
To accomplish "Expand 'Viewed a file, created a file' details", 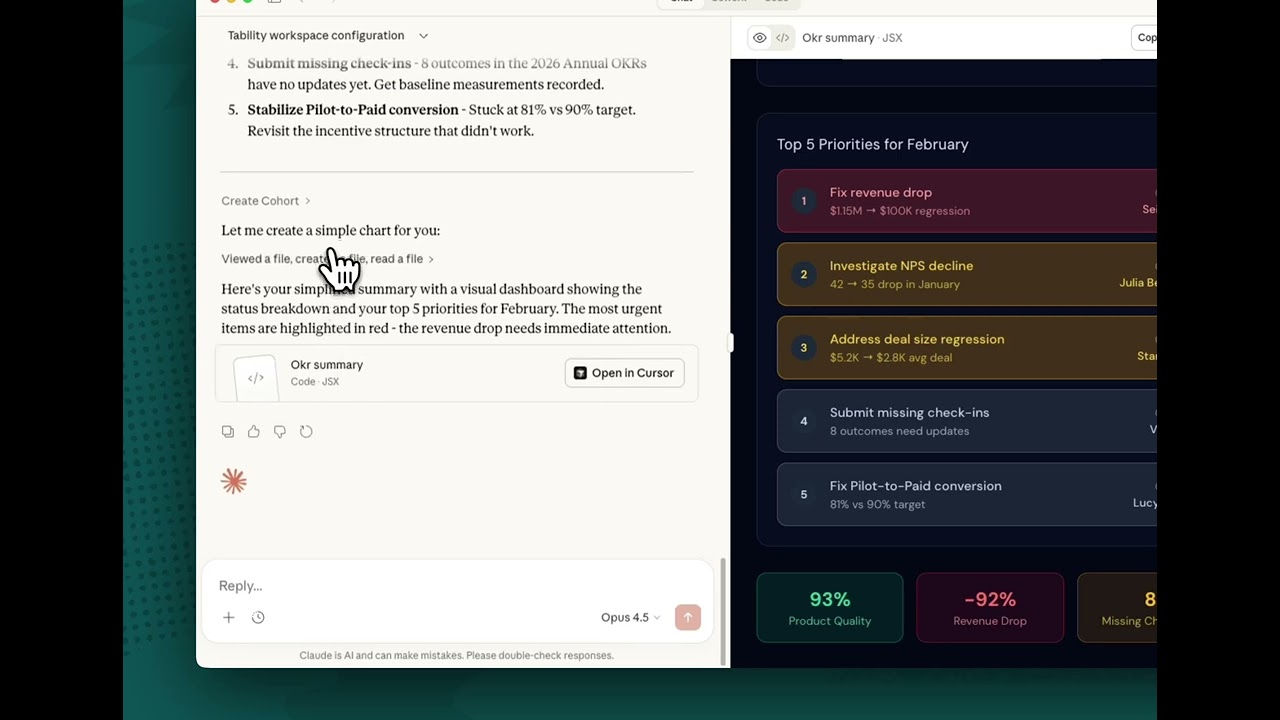I will [x=327, y=259].
